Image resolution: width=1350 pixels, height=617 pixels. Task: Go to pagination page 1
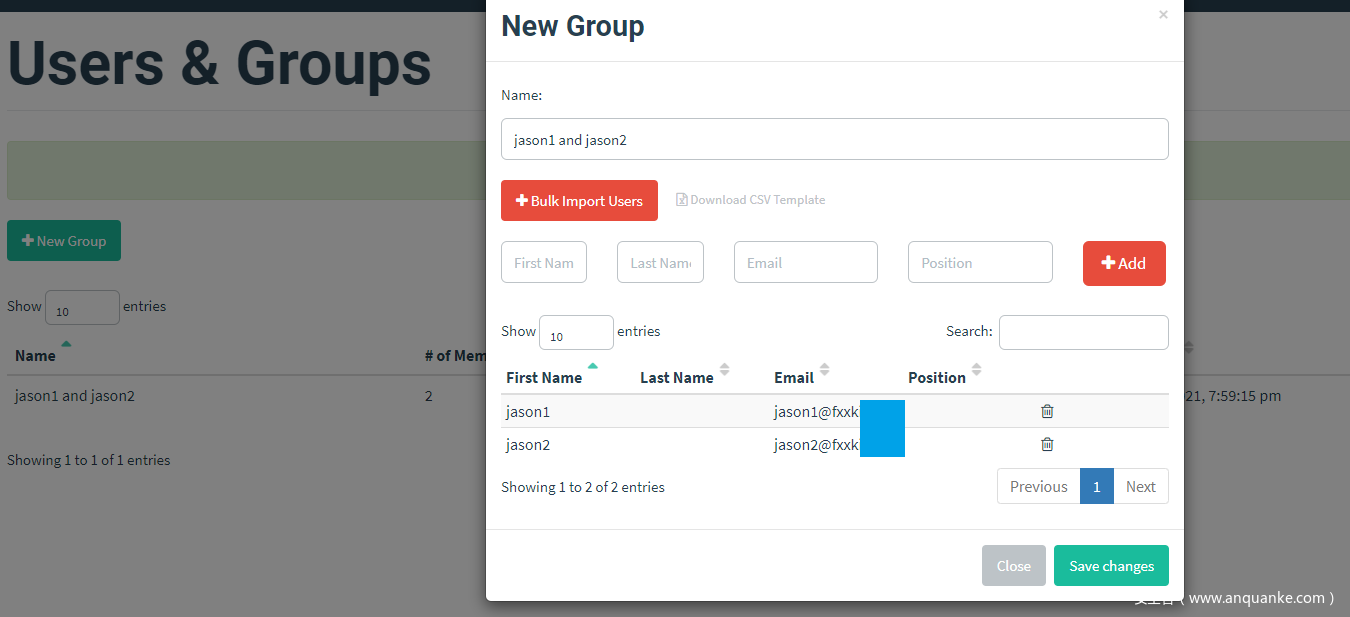point(1096,487)
